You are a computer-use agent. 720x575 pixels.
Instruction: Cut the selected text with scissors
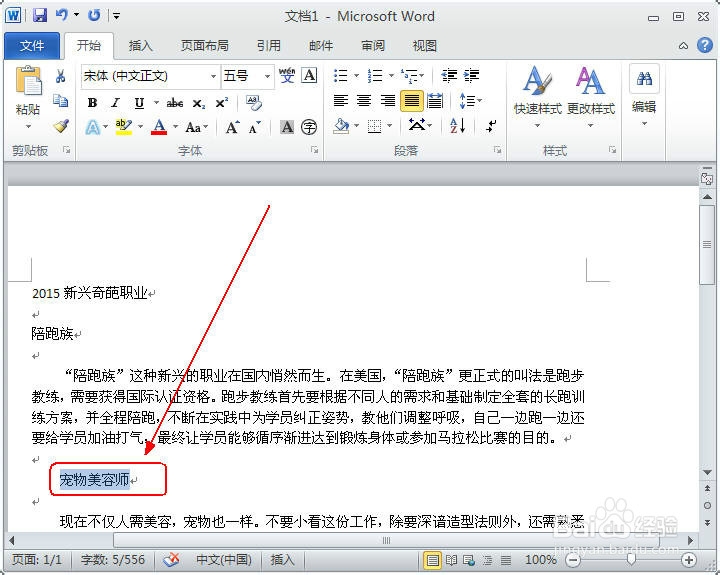(61, 76)
